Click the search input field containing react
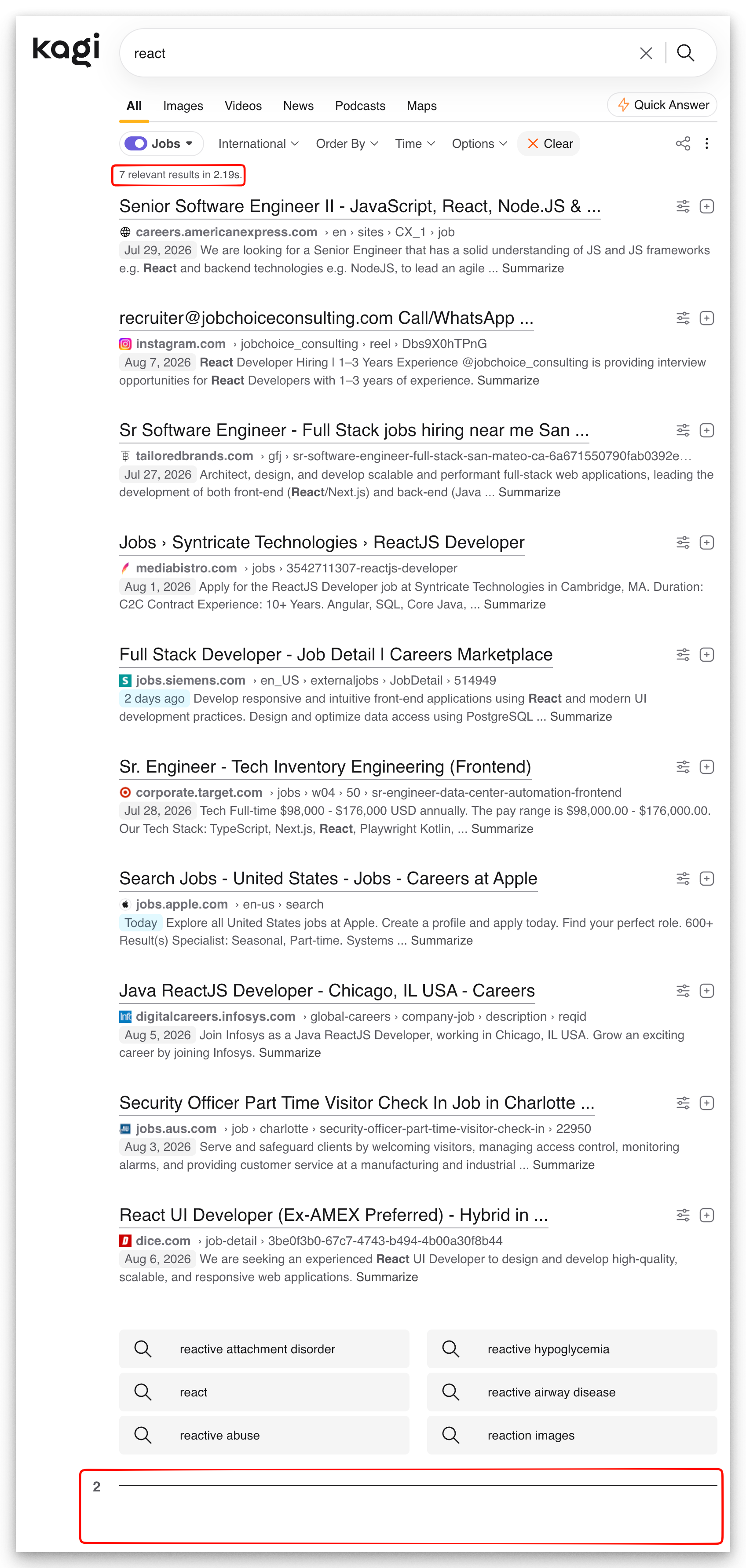The image size is (746, 1568). point(377,54)
